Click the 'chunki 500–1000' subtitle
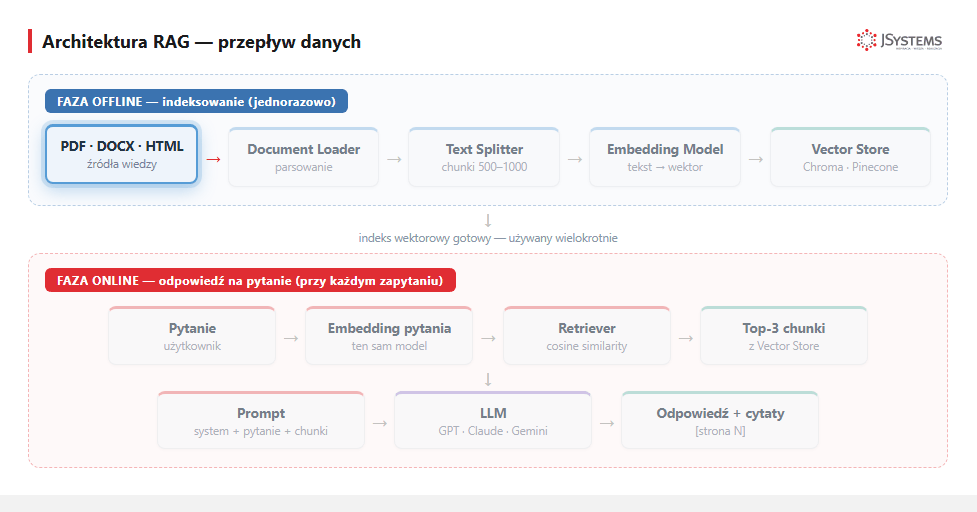This screenshot has height=512, width=977. point(484,167)
